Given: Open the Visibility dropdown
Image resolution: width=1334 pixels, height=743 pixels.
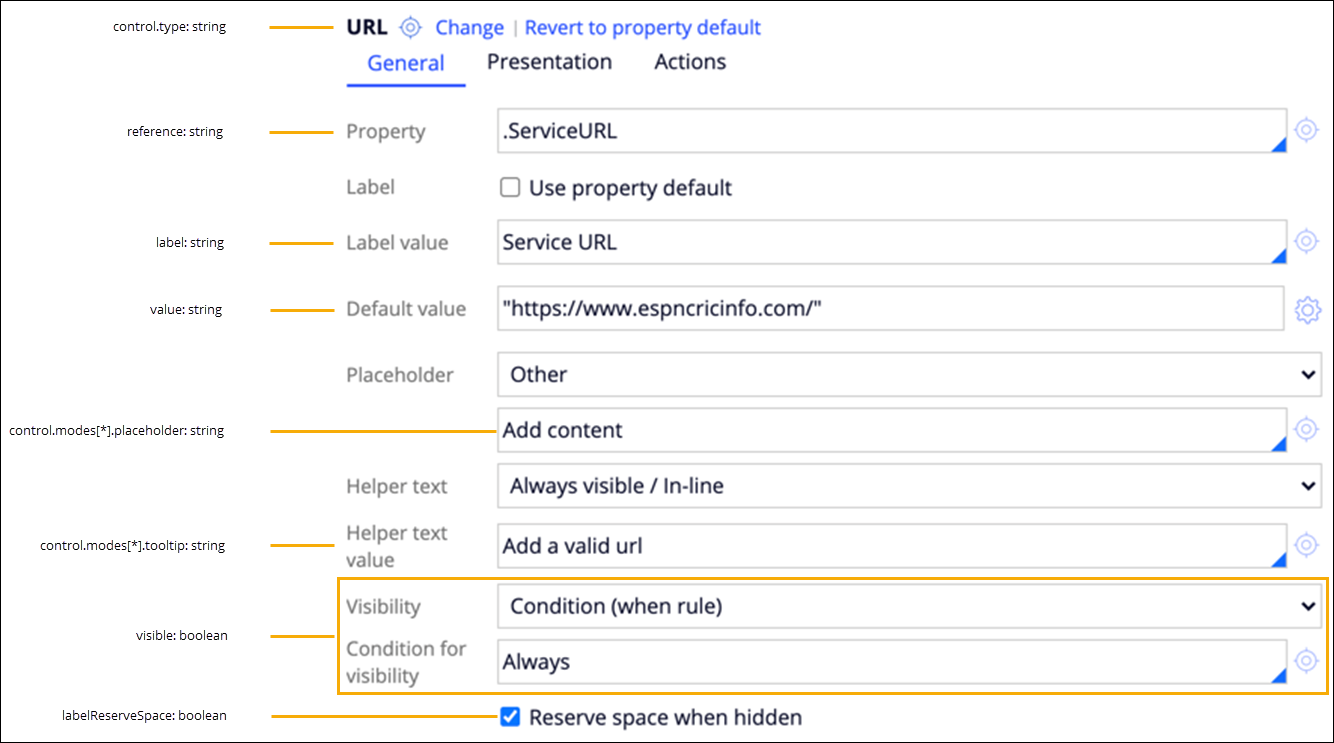Looking at the screenshot, I should [908, 606].
